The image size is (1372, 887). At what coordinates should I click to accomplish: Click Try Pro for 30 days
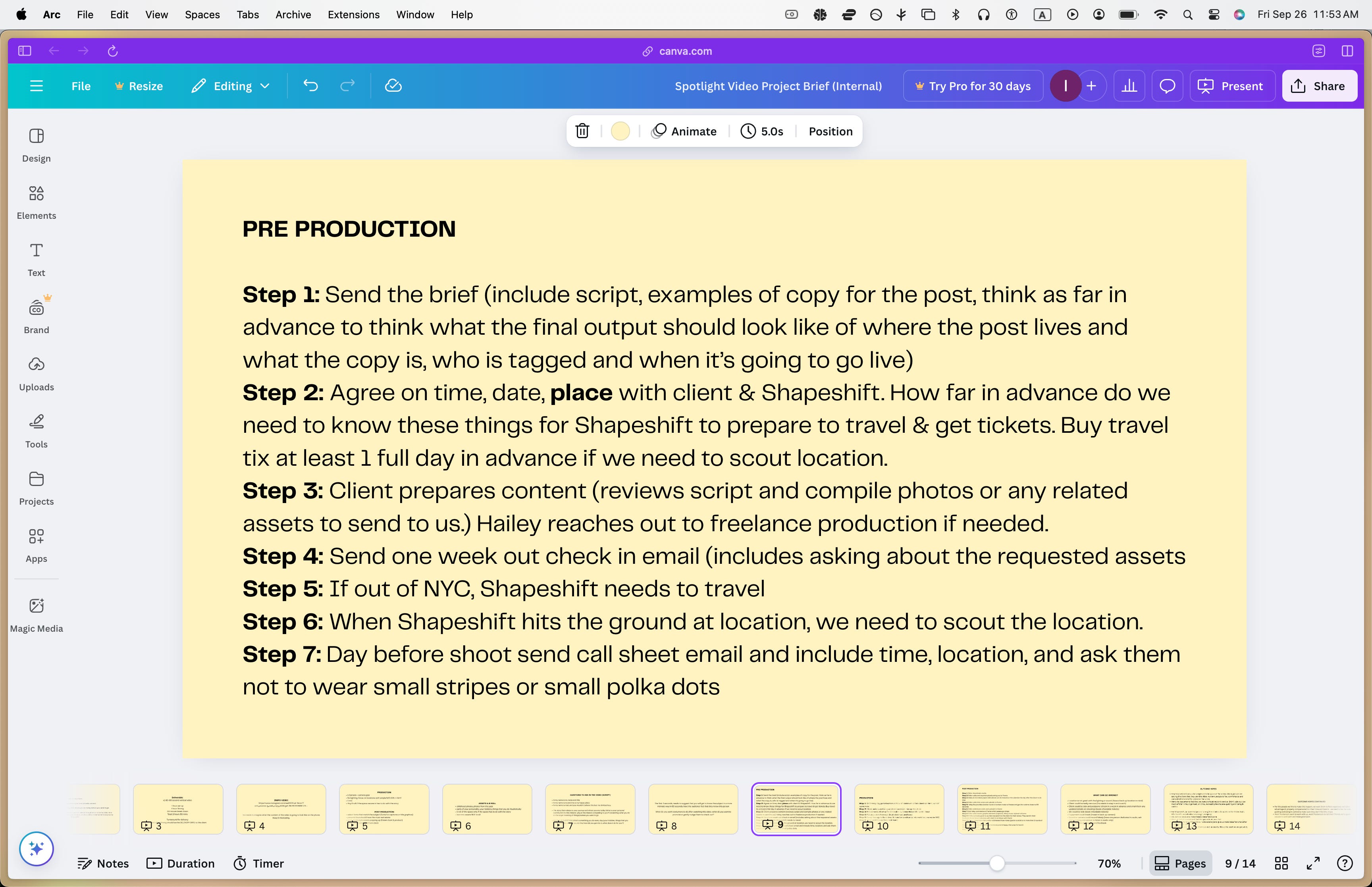pyautogui.click(x=973, y=86)
